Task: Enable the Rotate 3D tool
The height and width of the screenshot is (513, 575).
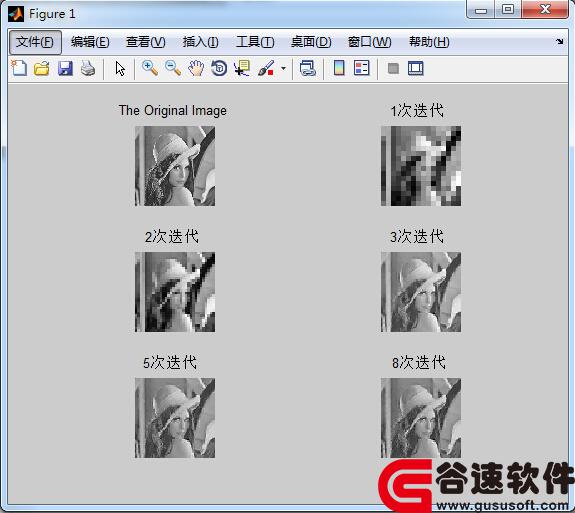Action: [x=219, y=68]
